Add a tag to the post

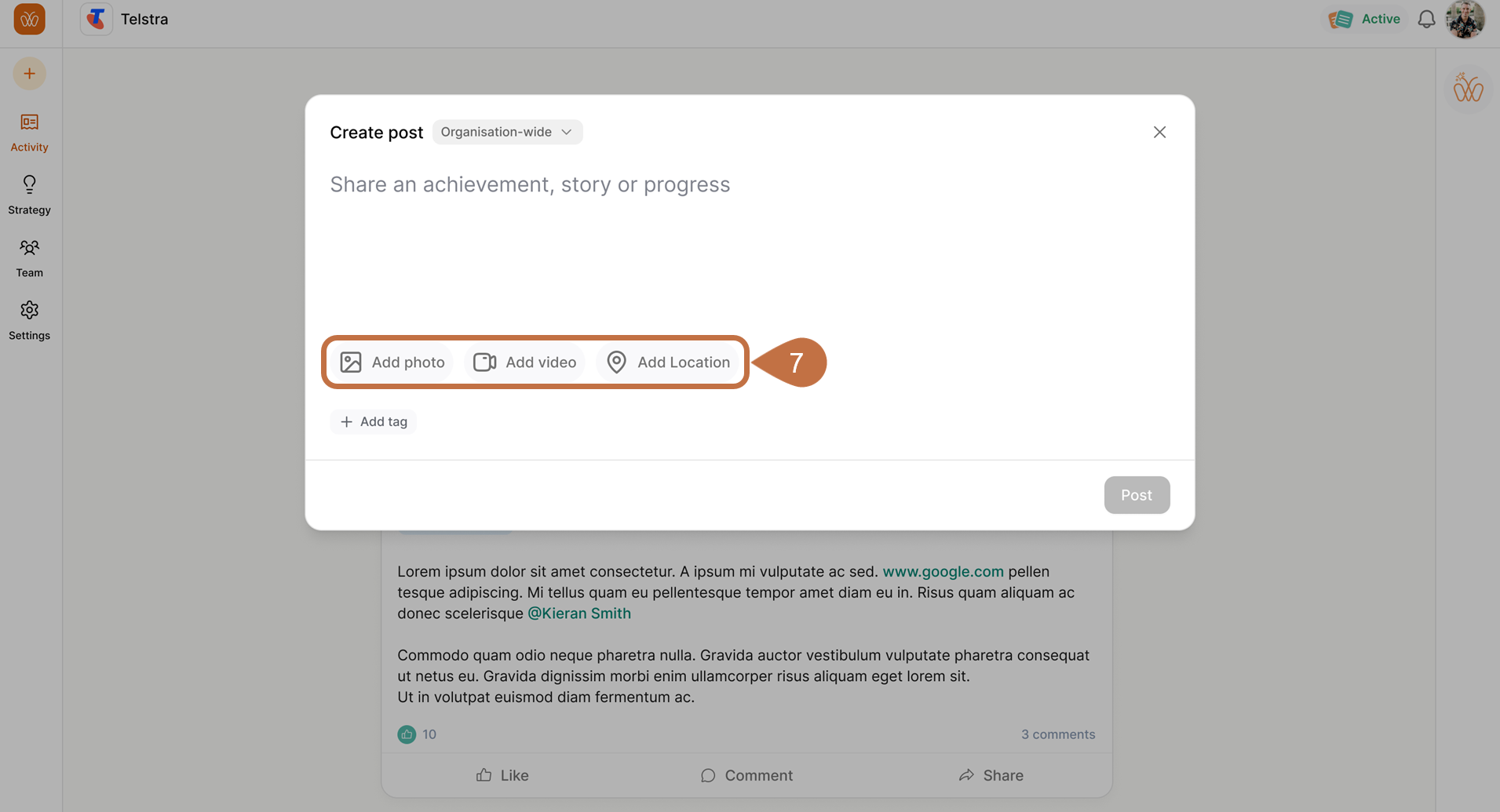374,422
